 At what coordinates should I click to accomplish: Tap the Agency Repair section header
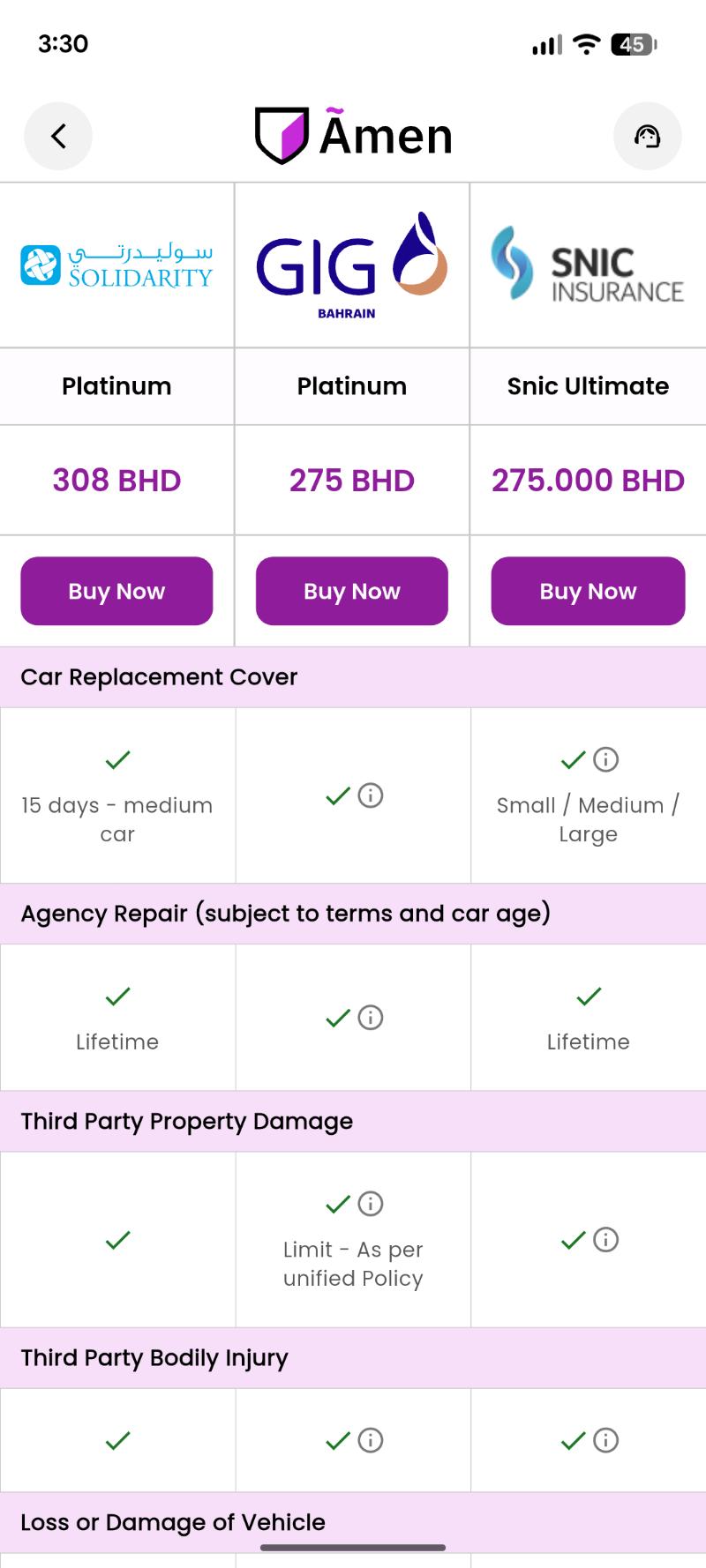click(285, 914)
